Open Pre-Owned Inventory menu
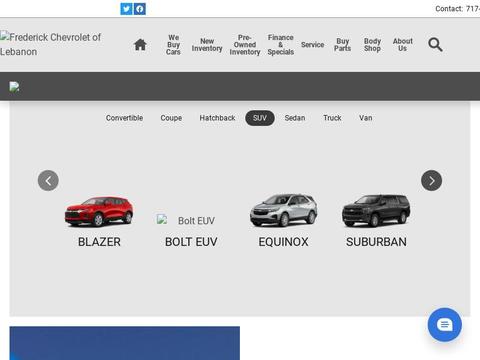Image resolution: width=480 pixels, height=360 pixels. pos(245,45)
